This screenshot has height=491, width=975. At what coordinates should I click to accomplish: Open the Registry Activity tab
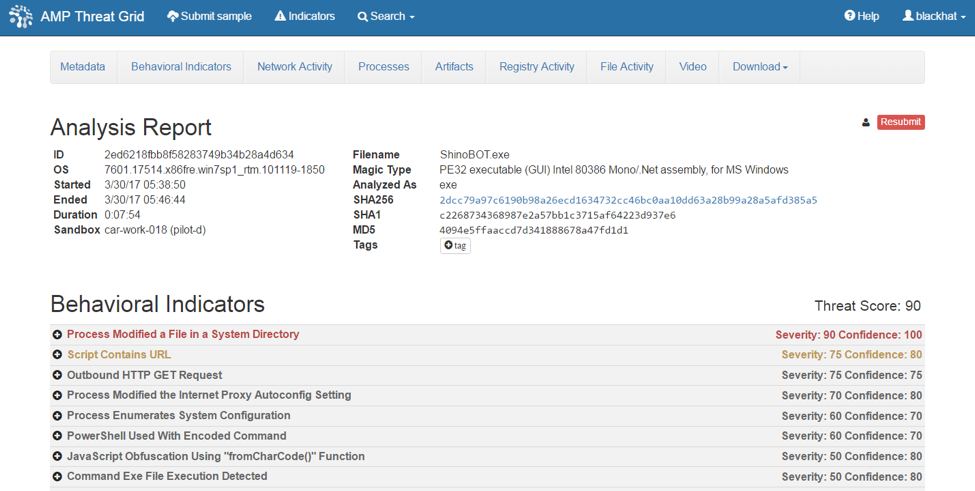536,67
